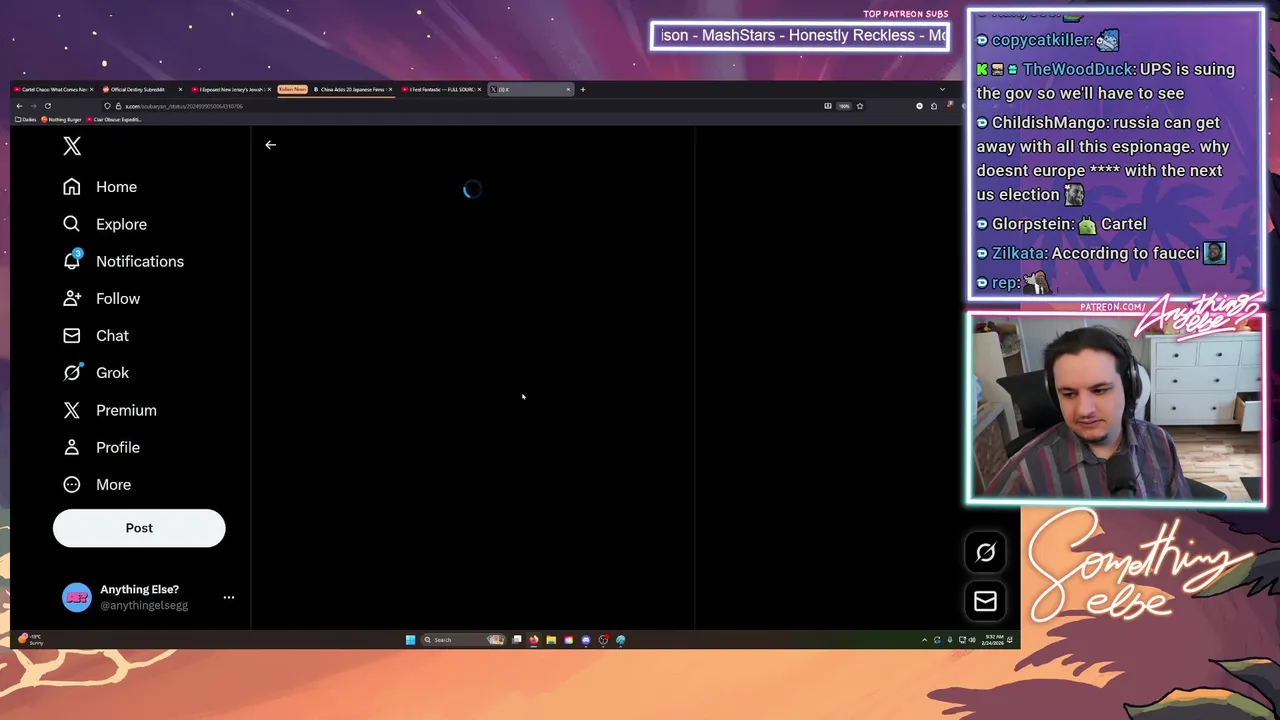Click the taskbar Search box
The height and width of the screenshot is (720, 1280).
[x=463, y=640]
